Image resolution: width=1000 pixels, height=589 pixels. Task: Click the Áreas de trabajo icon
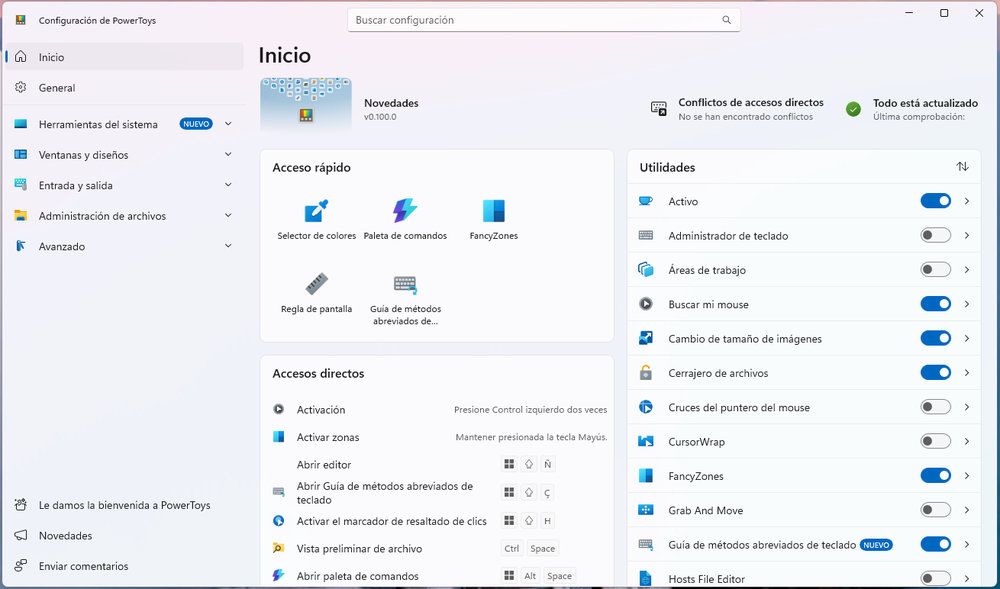pyautogui.click(x=645, y=270)
